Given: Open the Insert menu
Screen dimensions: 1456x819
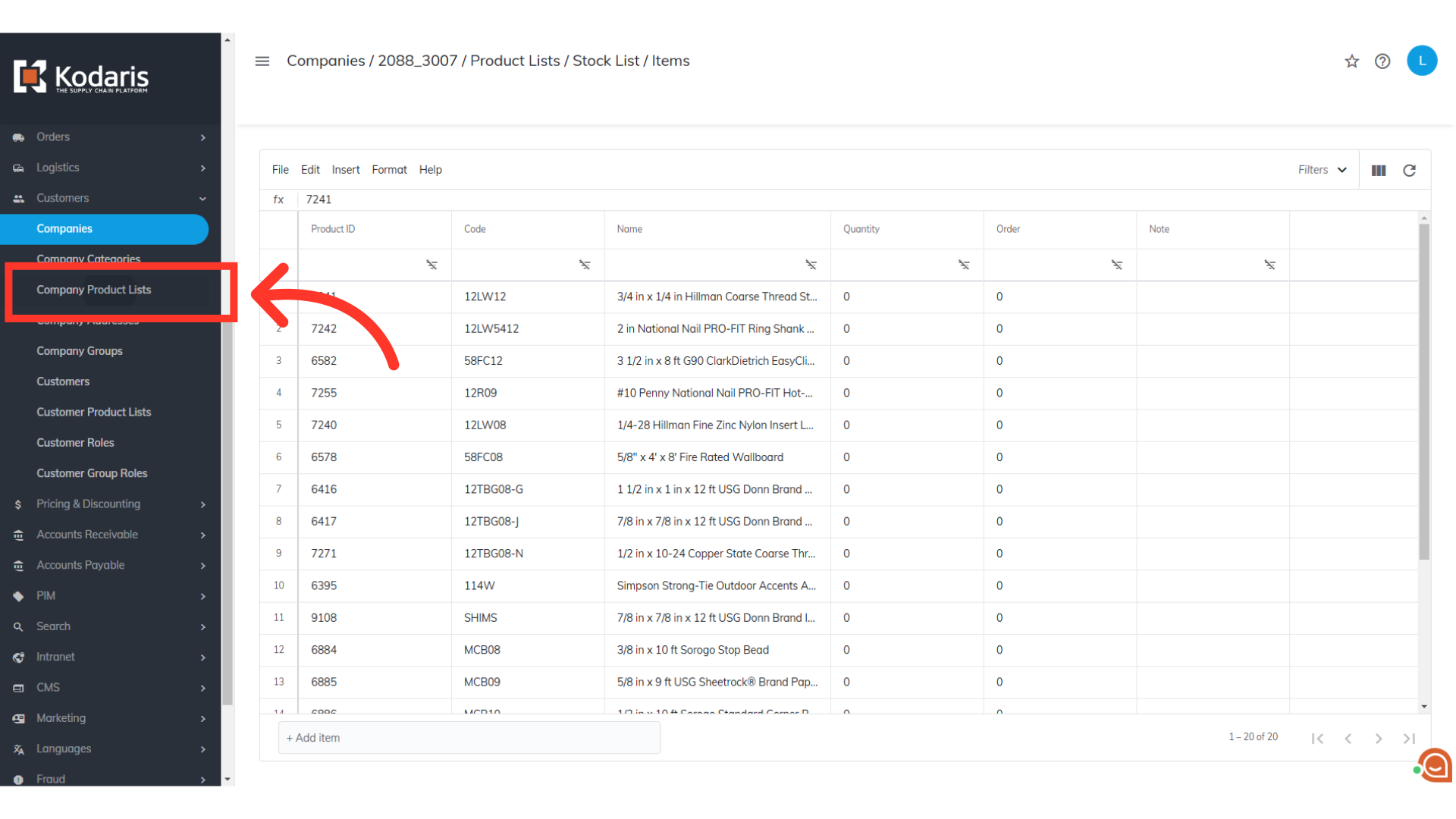Looking at the screenshot, I should (346, 170).
